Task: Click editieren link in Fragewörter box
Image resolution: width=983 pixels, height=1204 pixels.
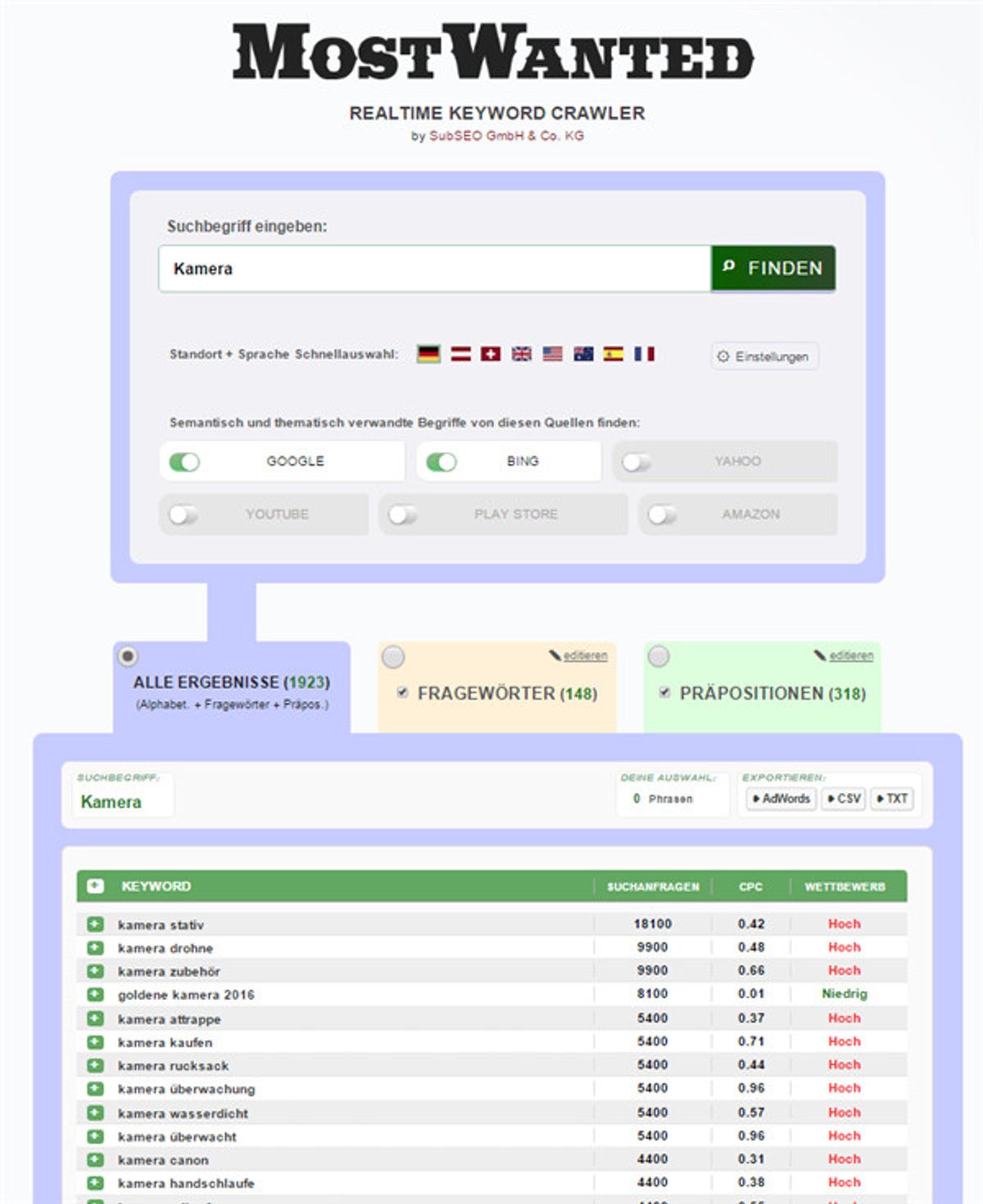Action: click(585, 655)
